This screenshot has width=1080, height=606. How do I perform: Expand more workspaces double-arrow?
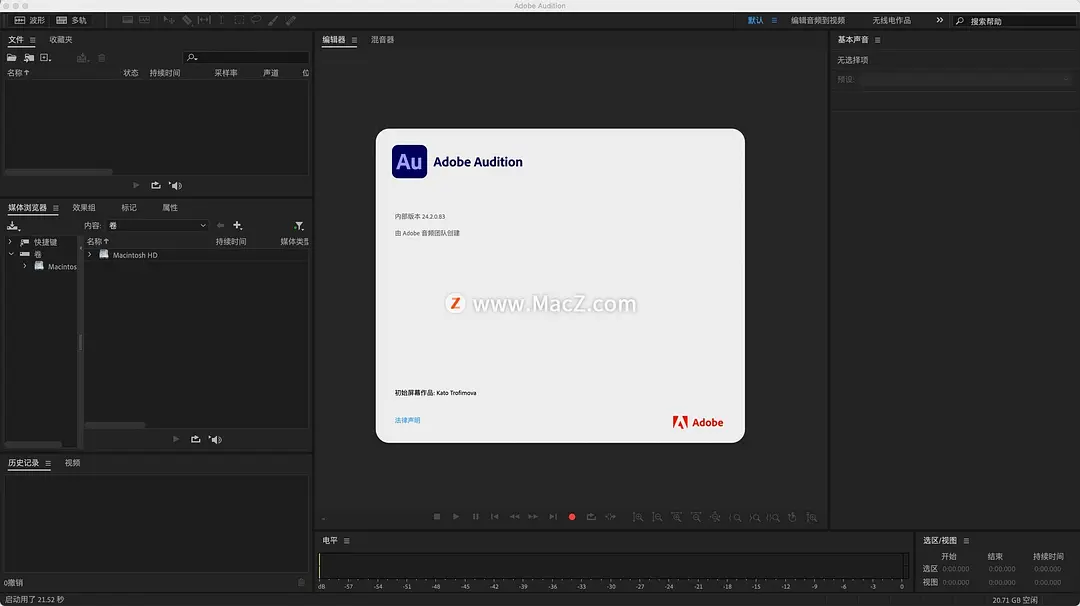coord(939,20)
